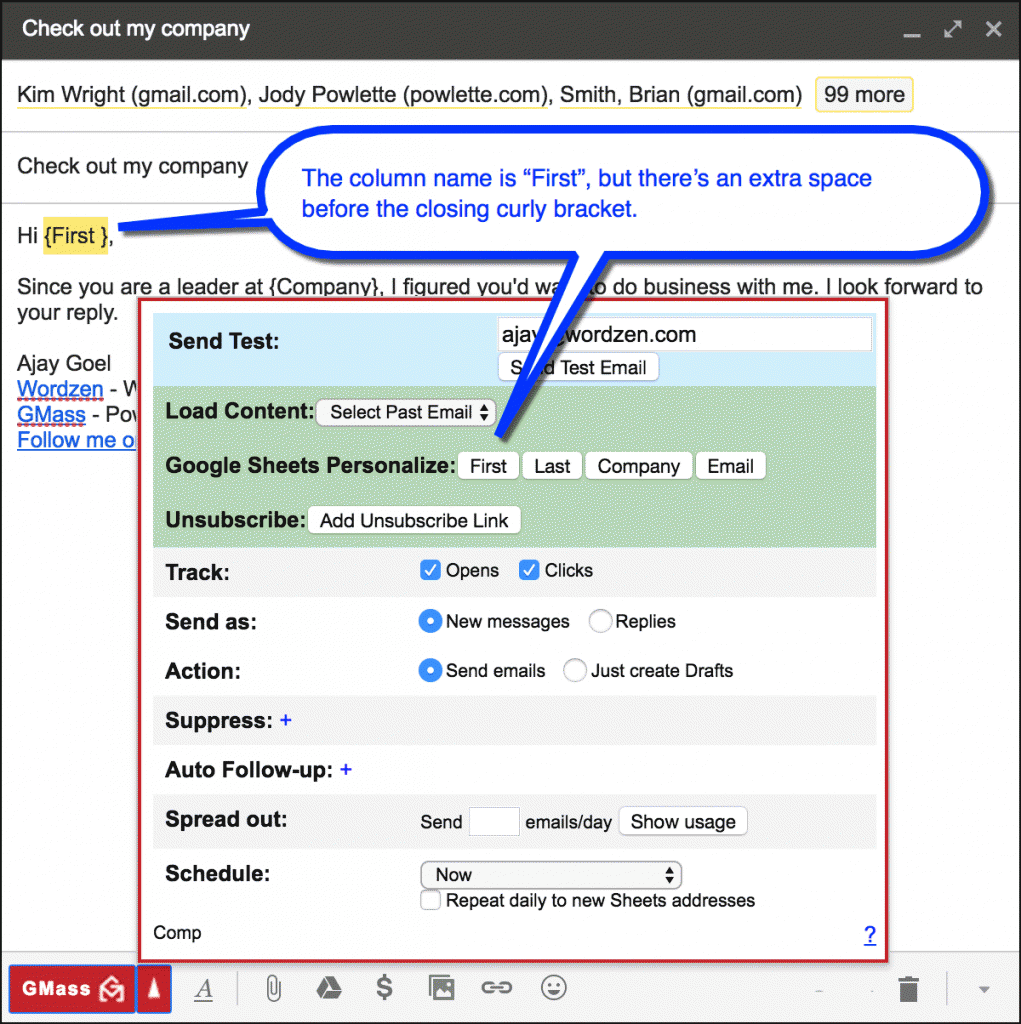
Task: Open text formatting options icon
Action: point(204,989)
